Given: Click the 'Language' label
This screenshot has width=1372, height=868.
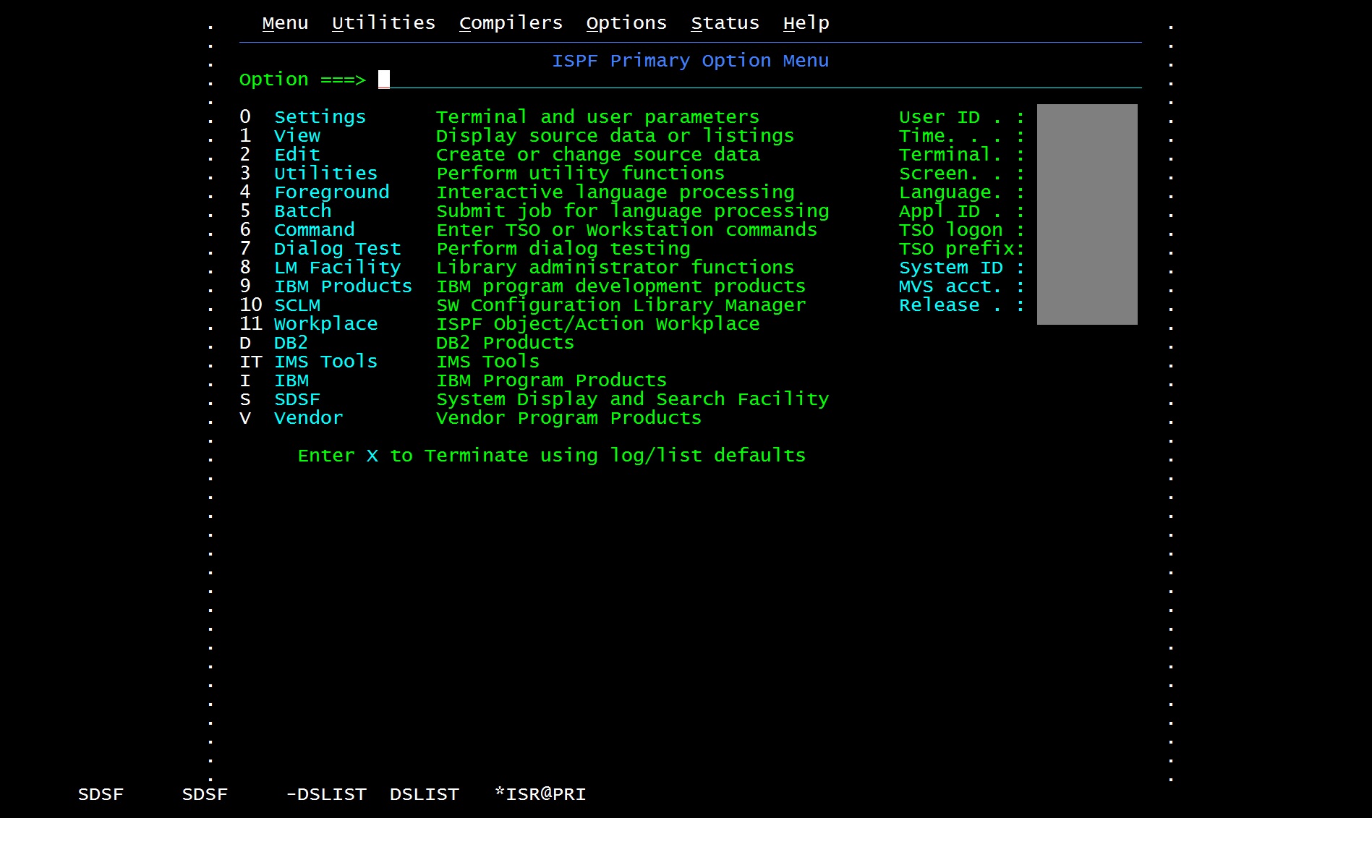Looking at the screenshot, I should [x=945, y=192].
